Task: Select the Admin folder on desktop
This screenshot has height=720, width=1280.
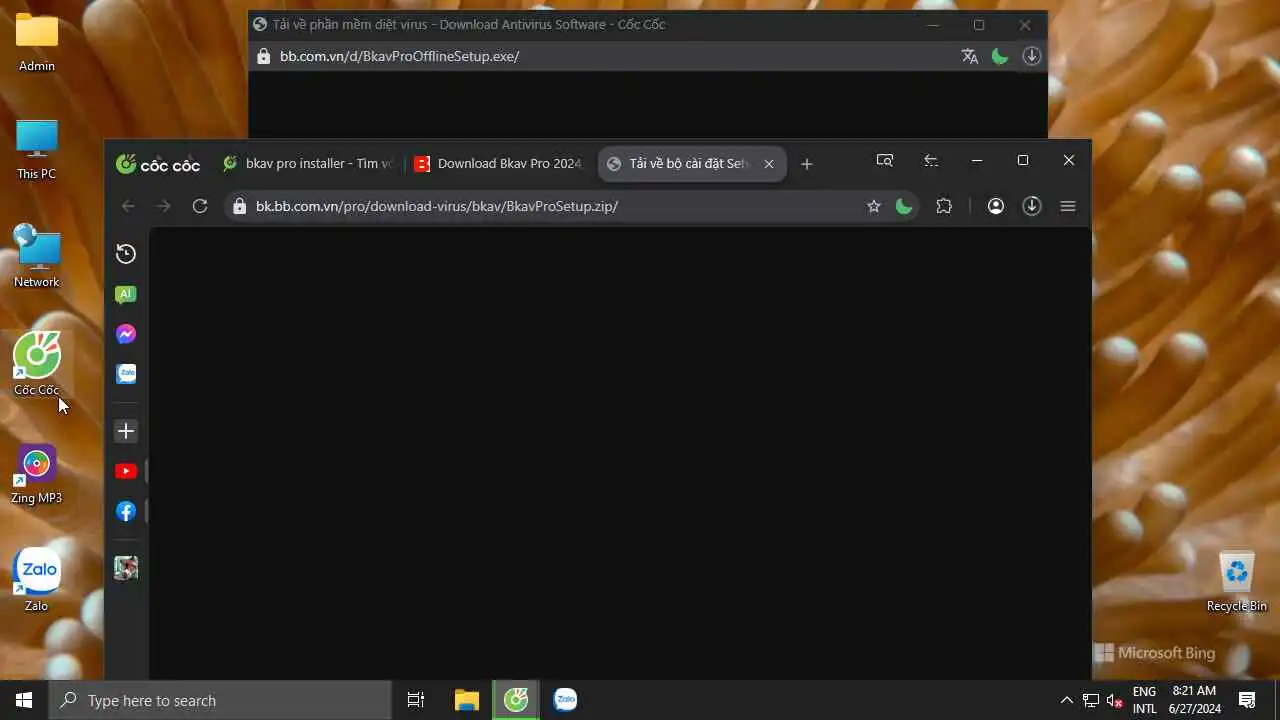Action: coord(37,41)
